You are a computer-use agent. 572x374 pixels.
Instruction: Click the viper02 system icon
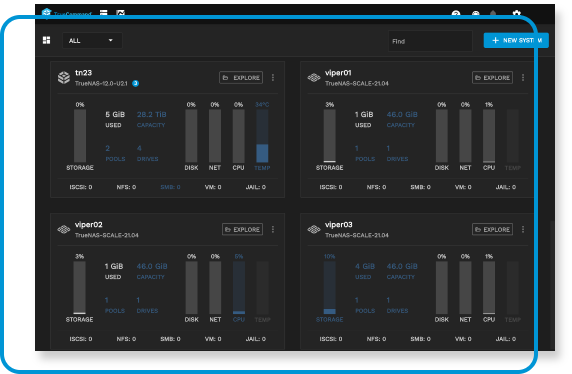[64, 229]
